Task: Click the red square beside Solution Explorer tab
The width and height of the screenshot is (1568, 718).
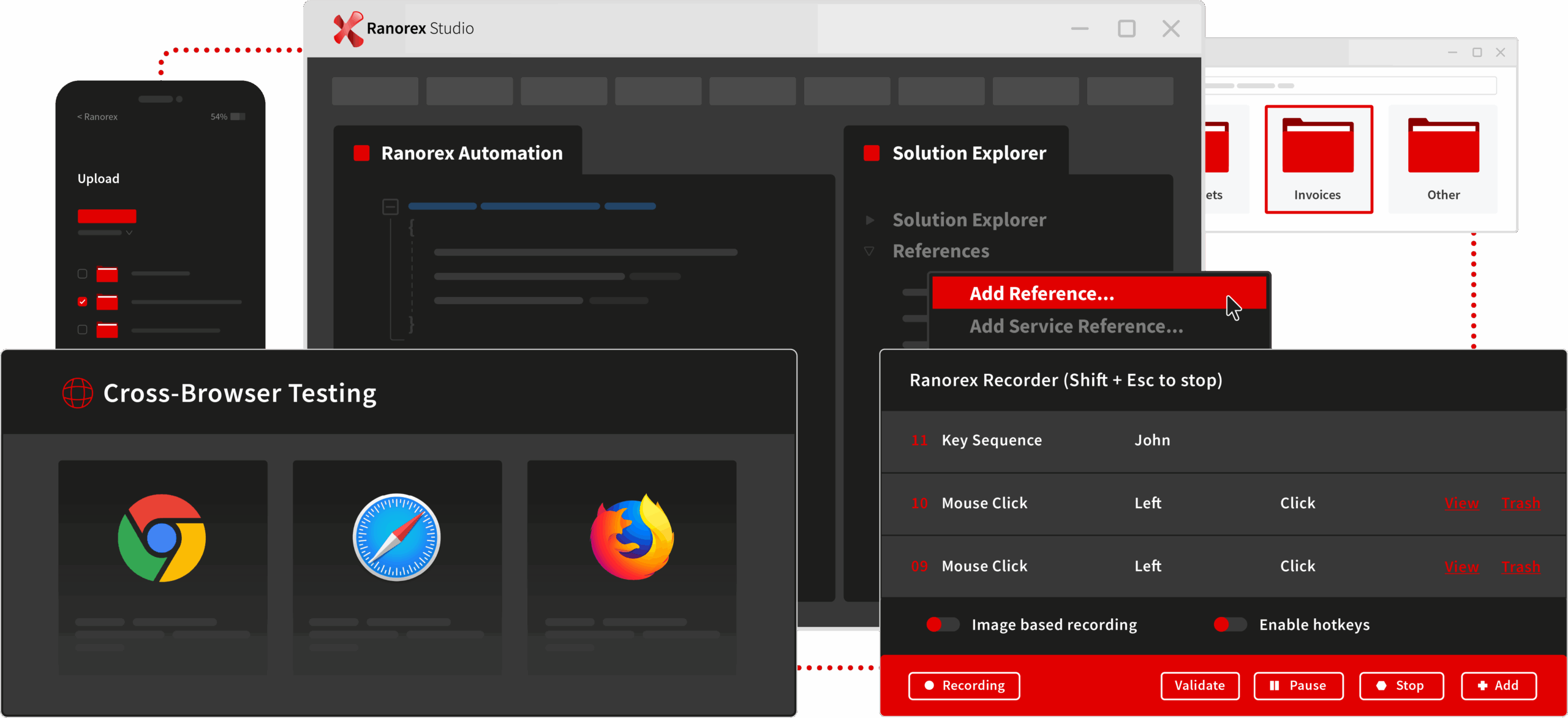Action: pyautogui.click(x=871, y=153)
